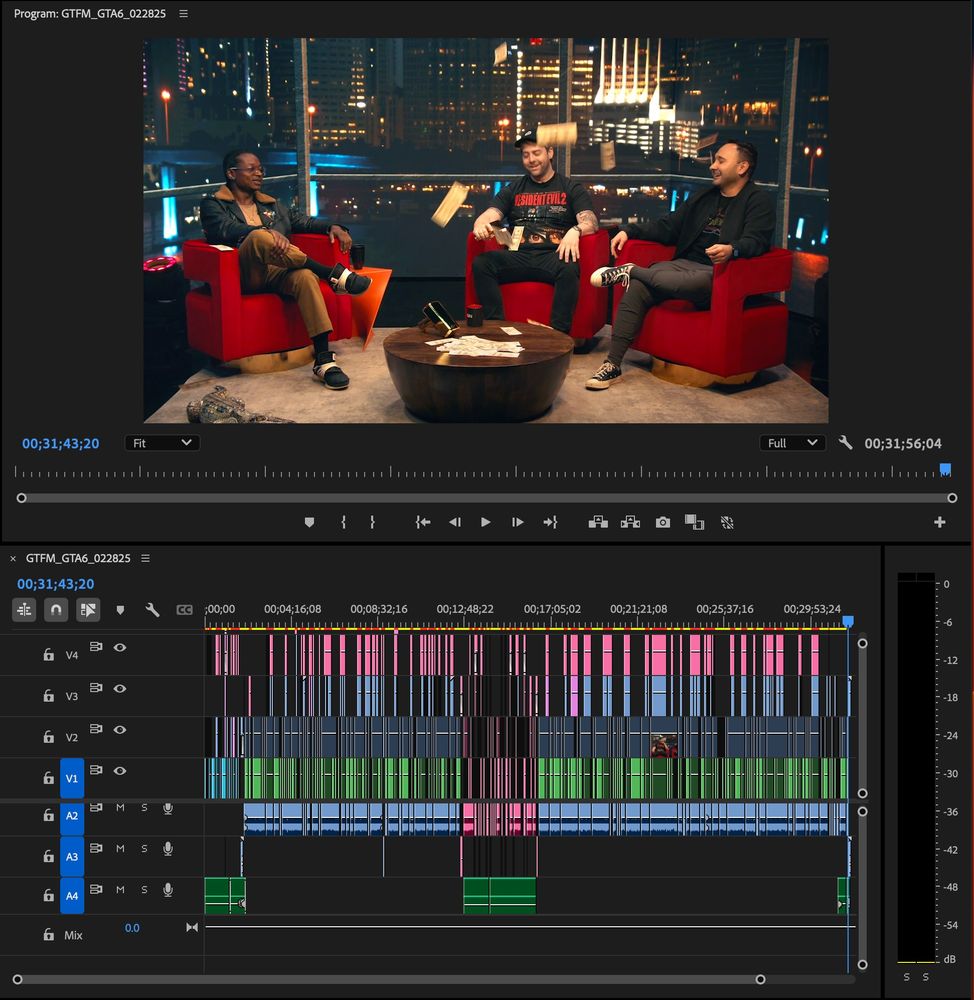The width and height of the screenshot is (974, 1000).
Task: Enable voice-over record on A3
Action: (168, 849)
